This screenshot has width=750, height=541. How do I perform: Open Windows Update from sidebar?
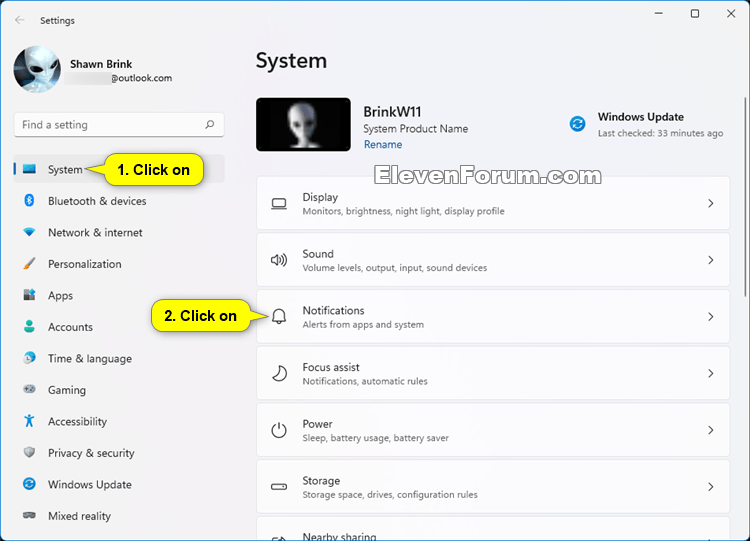point(119,485)
